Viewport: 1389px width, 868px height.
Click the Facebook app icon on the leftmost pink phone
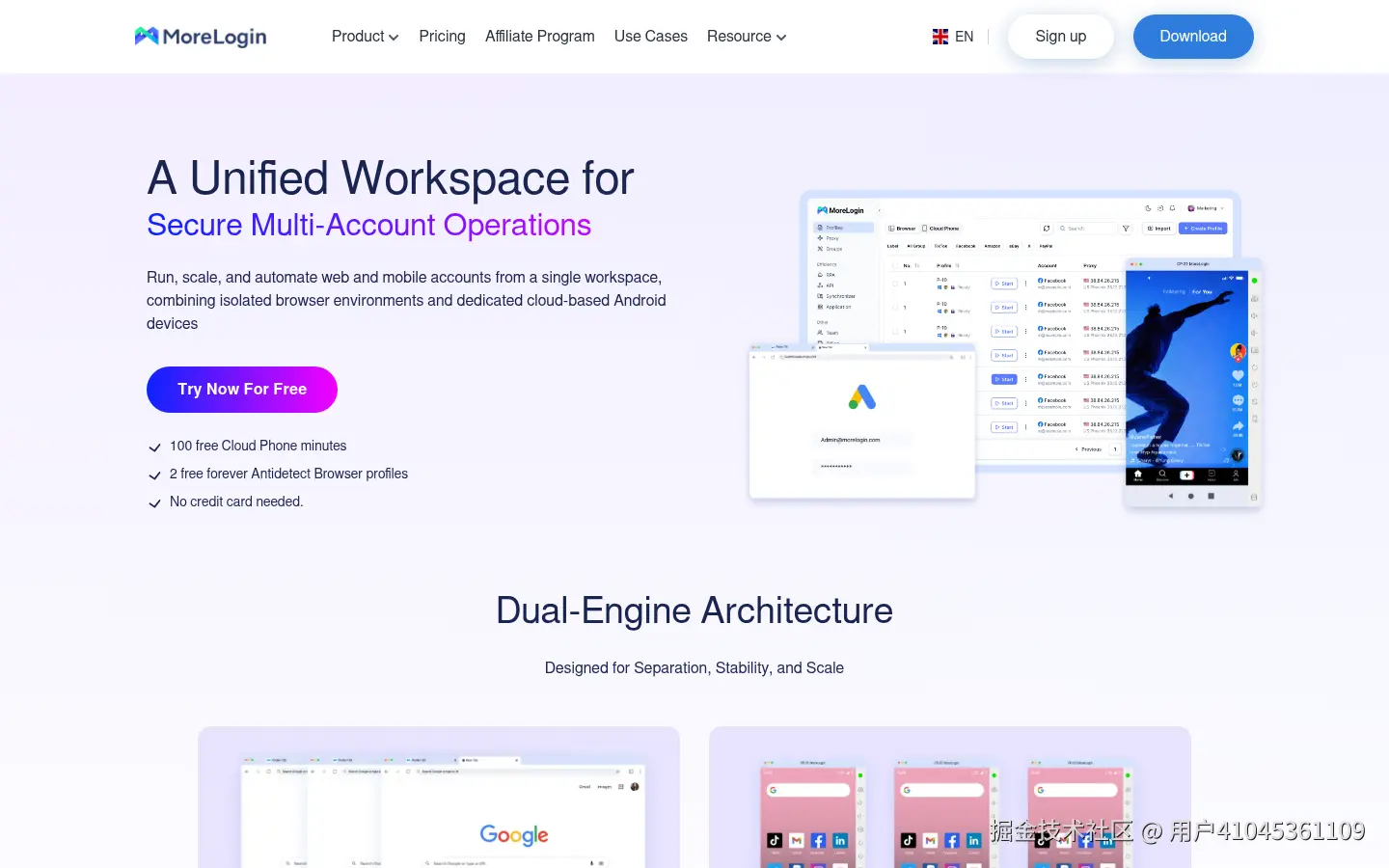[x=818, y=840]
